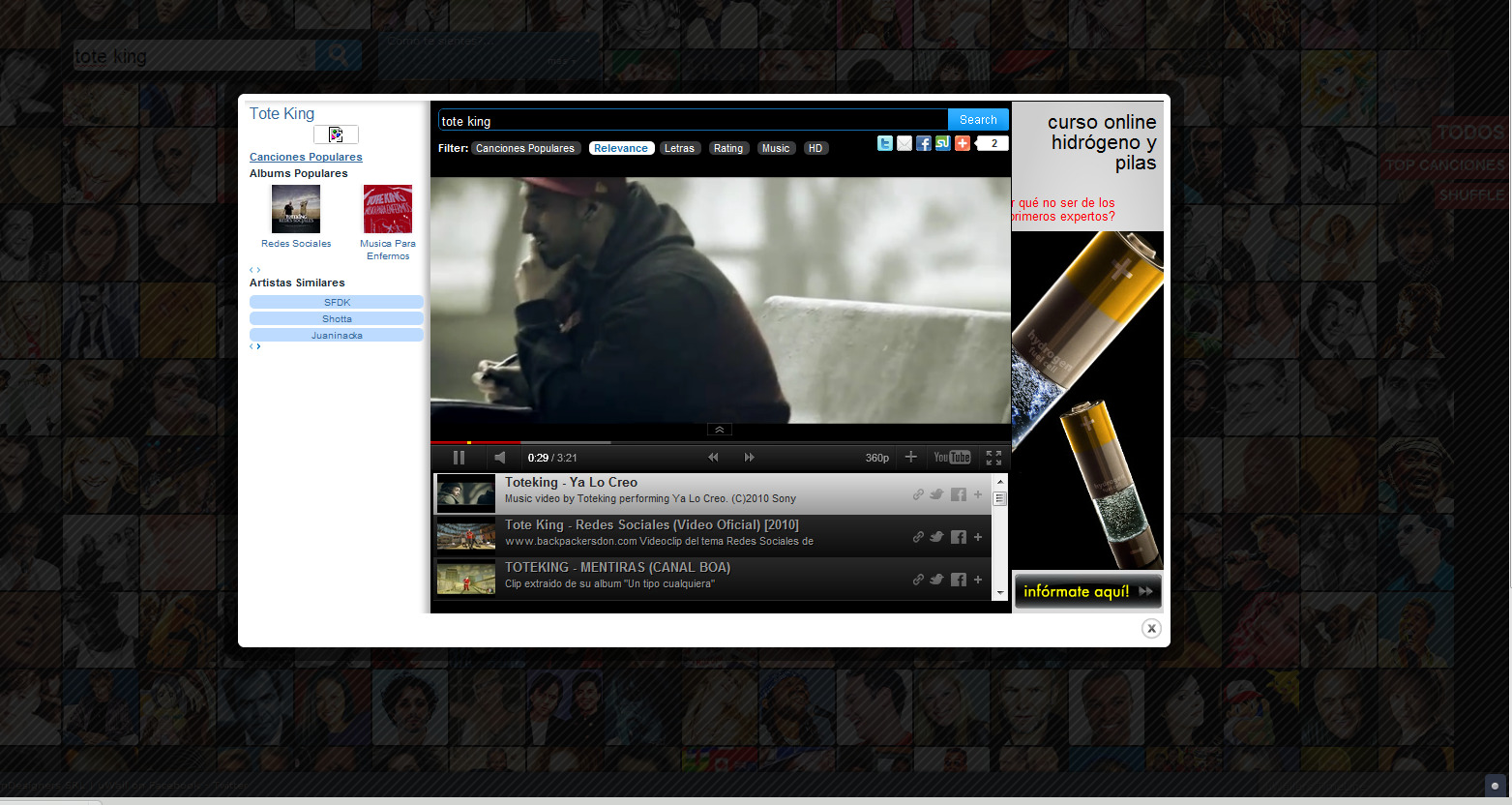Turn on the Letras filter

[679, 148]
